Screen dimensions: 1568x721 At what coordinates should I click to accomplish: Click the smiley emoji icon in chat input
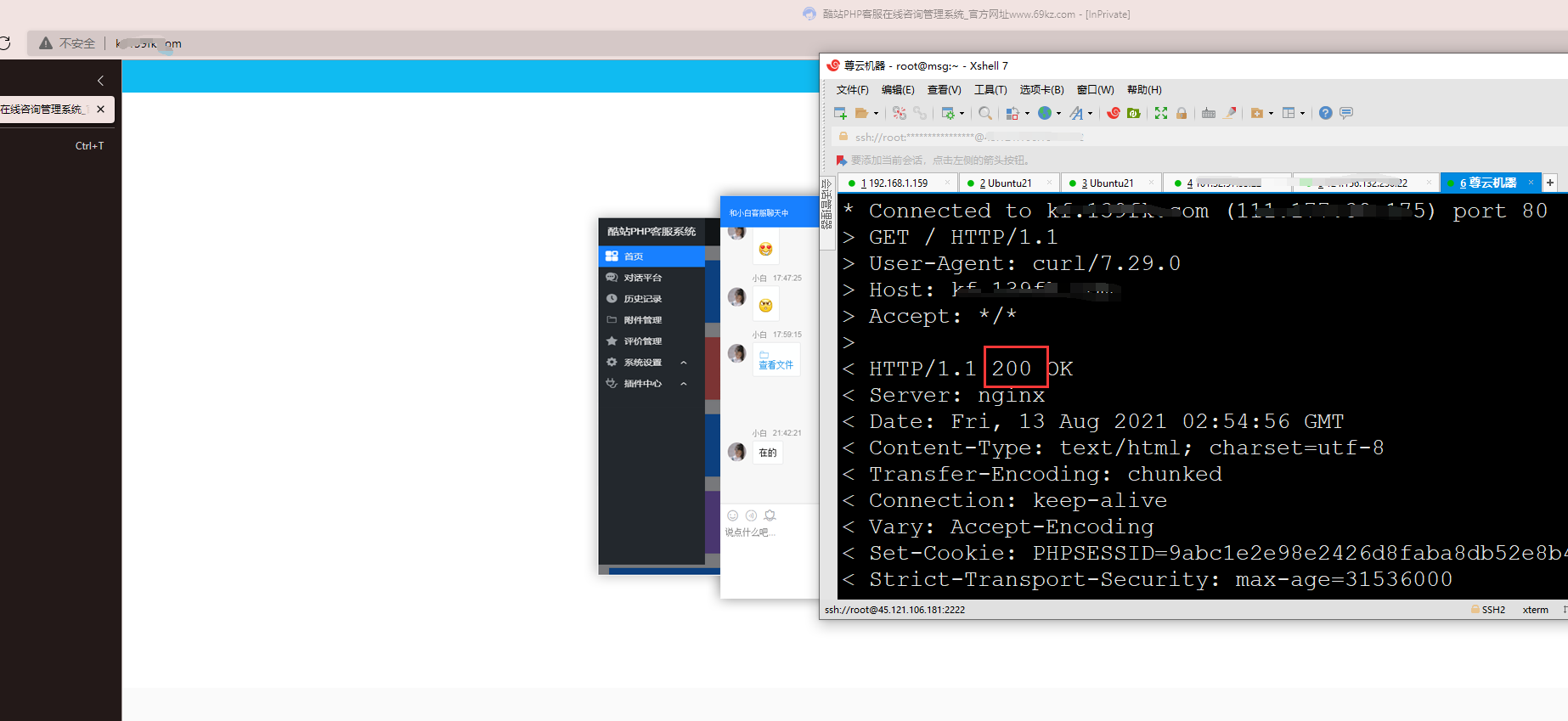[733, 515]
